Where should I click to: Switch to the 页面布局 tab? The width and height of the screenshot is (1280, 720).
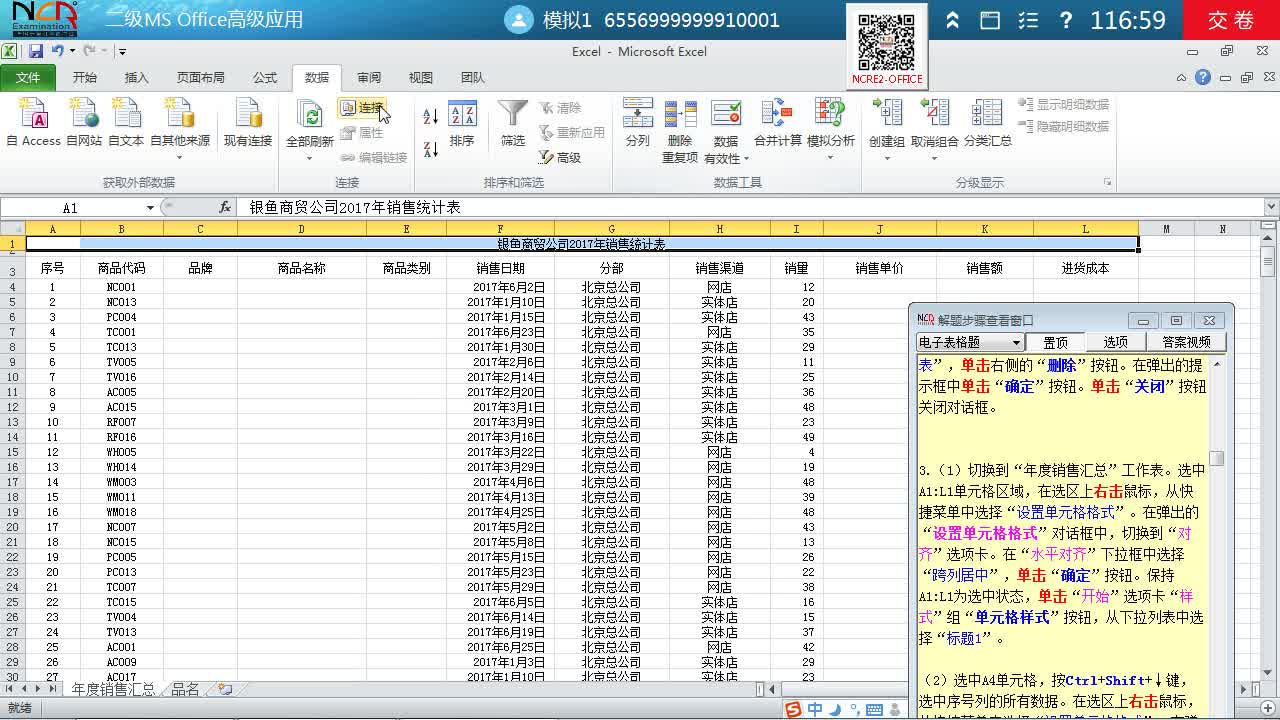(x=200, y=77)
